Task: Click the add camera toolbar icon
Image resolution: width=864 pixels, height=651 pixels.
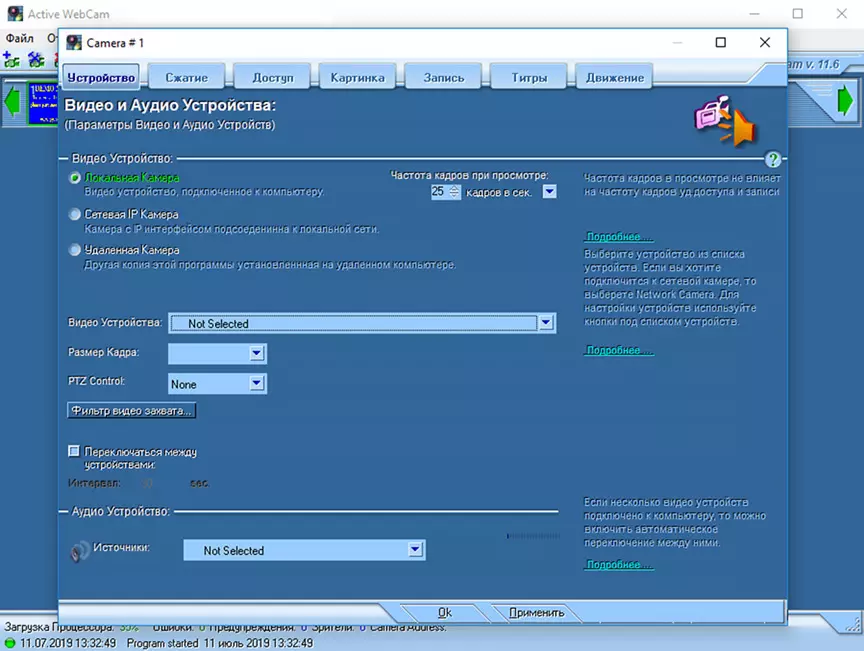Action: 11,60
